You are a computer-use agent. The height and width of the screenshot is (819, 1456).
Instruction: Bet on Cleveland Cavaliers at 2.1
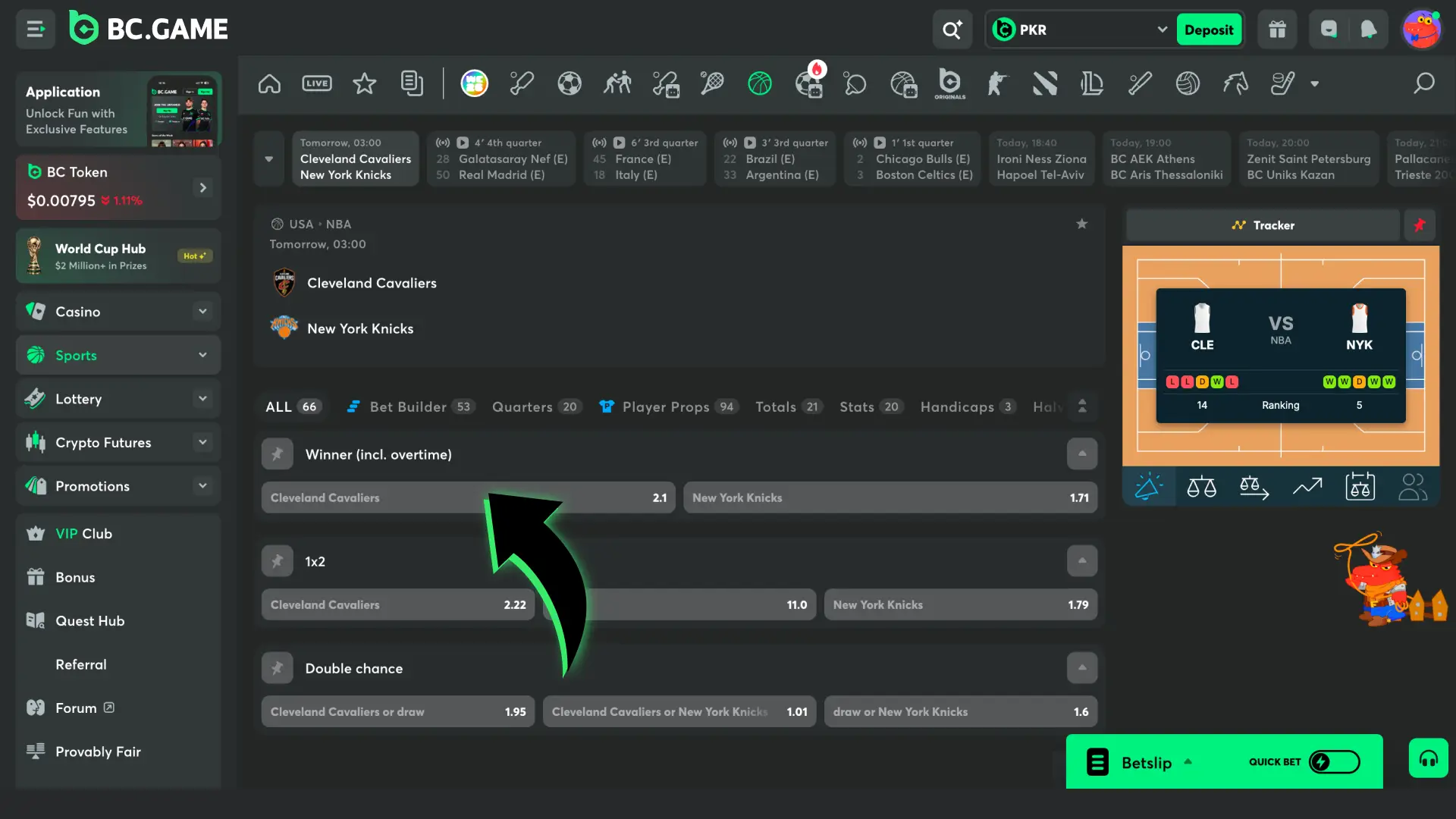tap(469, 498)
